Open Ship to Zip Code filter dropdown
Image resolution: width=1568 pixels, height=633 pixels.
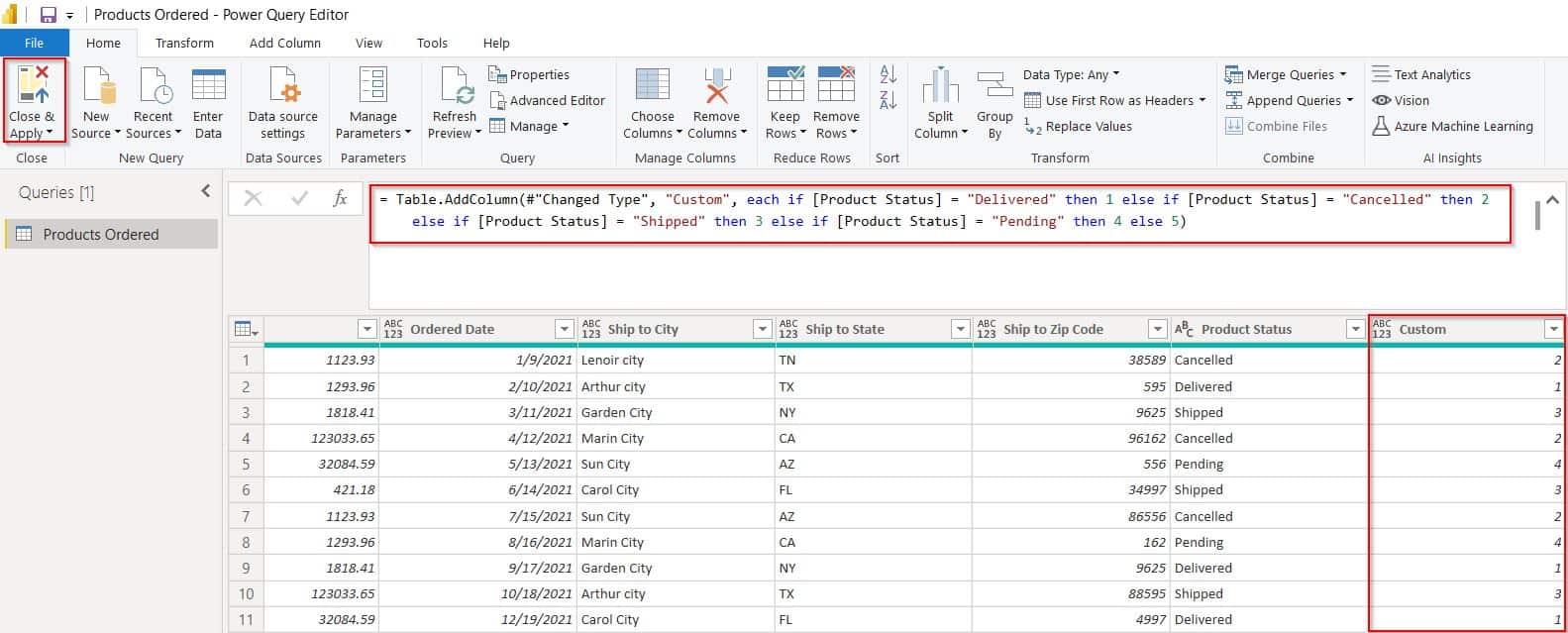coord(1157,329)
